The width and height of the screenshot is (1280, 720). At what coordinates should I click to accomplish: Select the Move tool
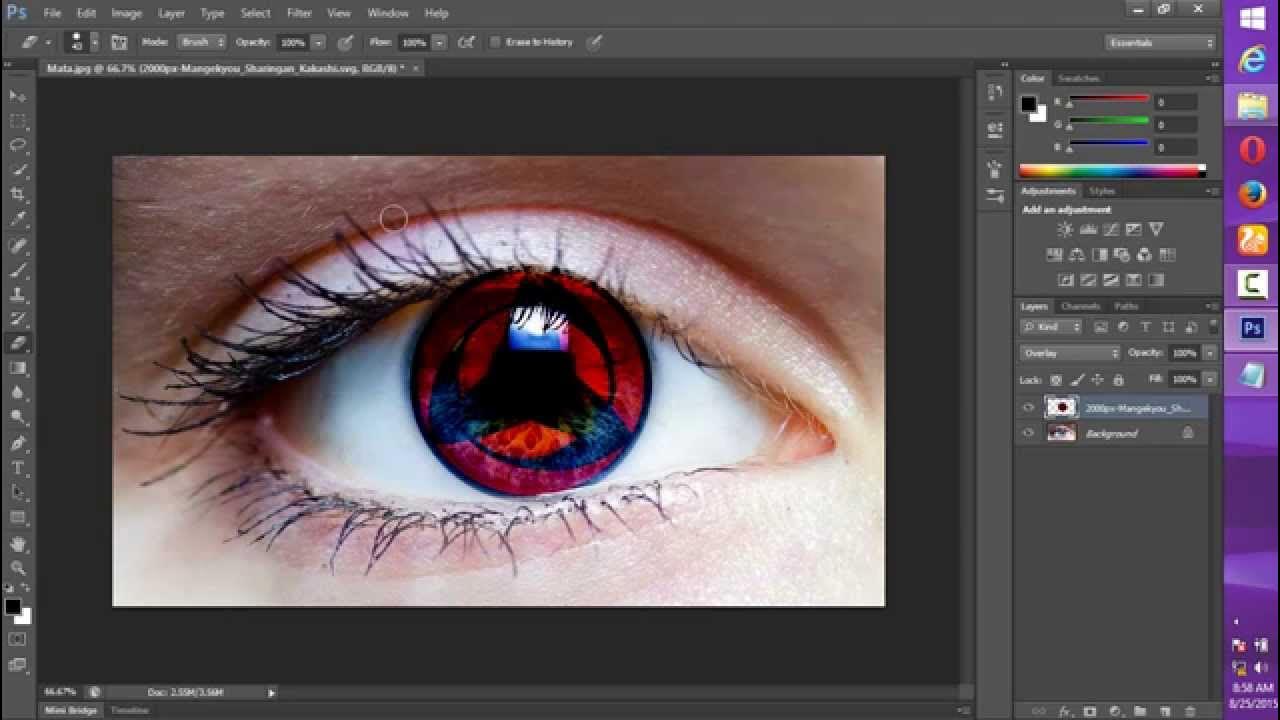click(18, 96)
